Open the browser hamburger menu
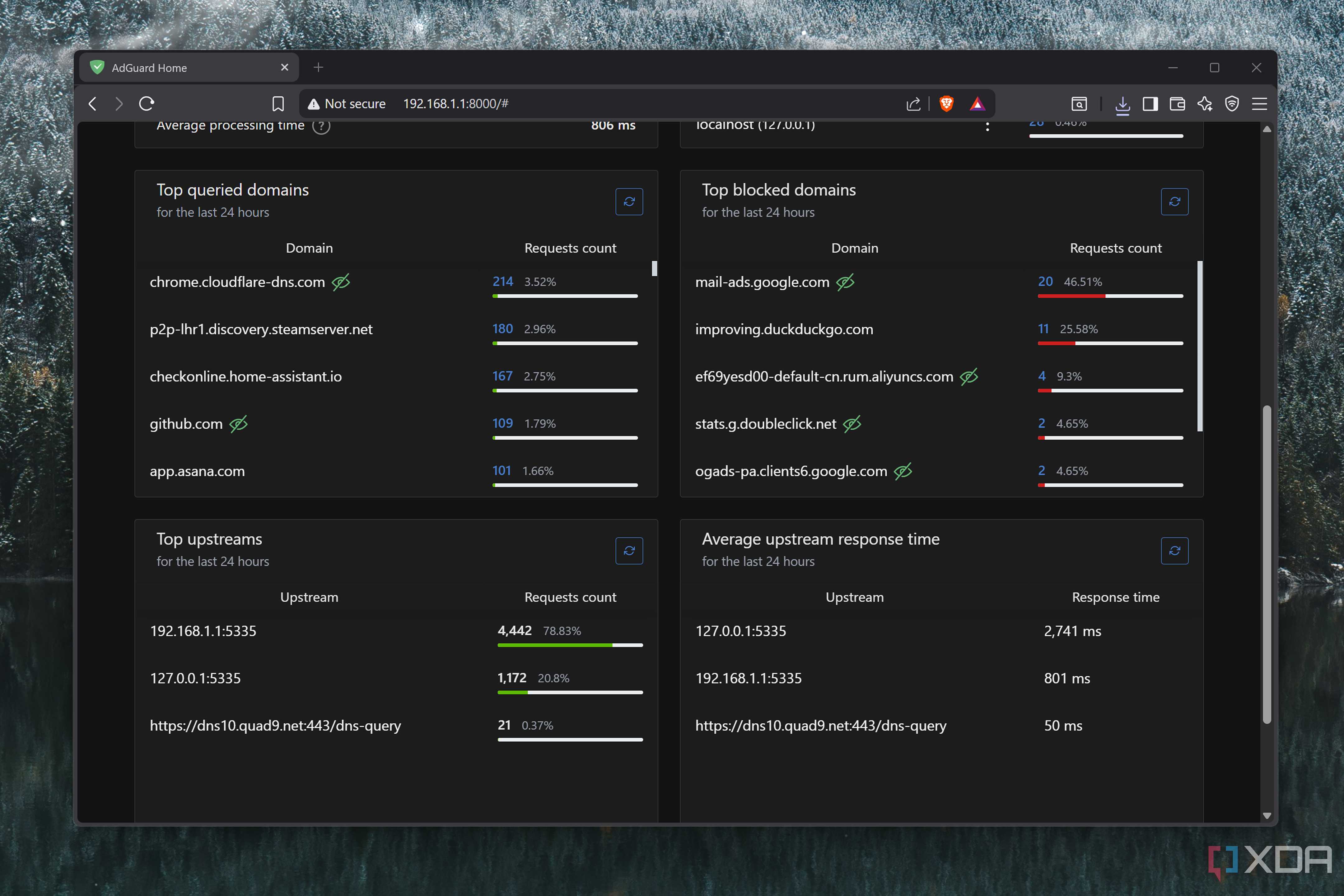Screen dimensions: 1344x896 [x=1259, y=104]
